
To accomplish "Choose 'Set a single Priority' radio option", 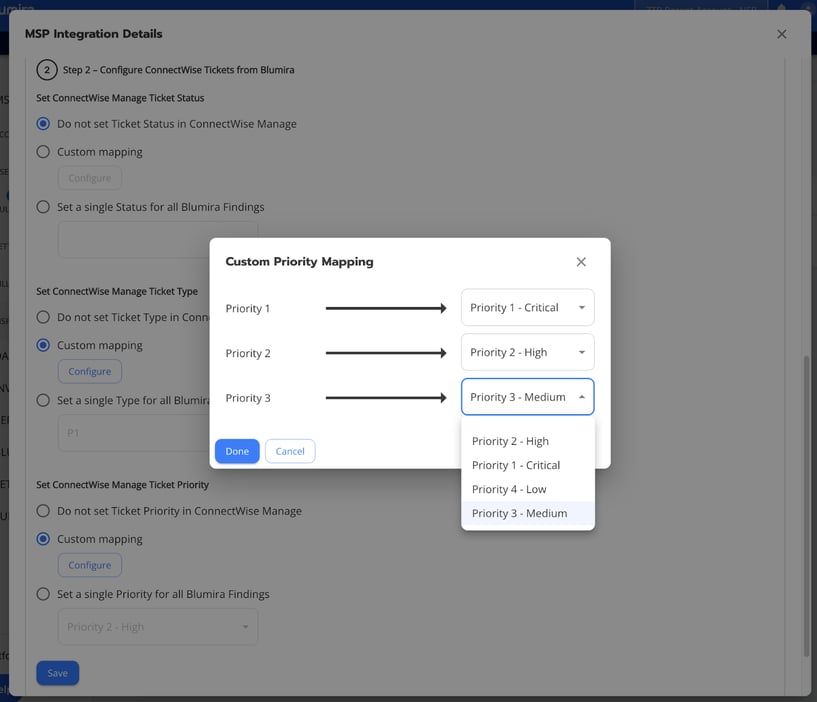I will 43,594.
